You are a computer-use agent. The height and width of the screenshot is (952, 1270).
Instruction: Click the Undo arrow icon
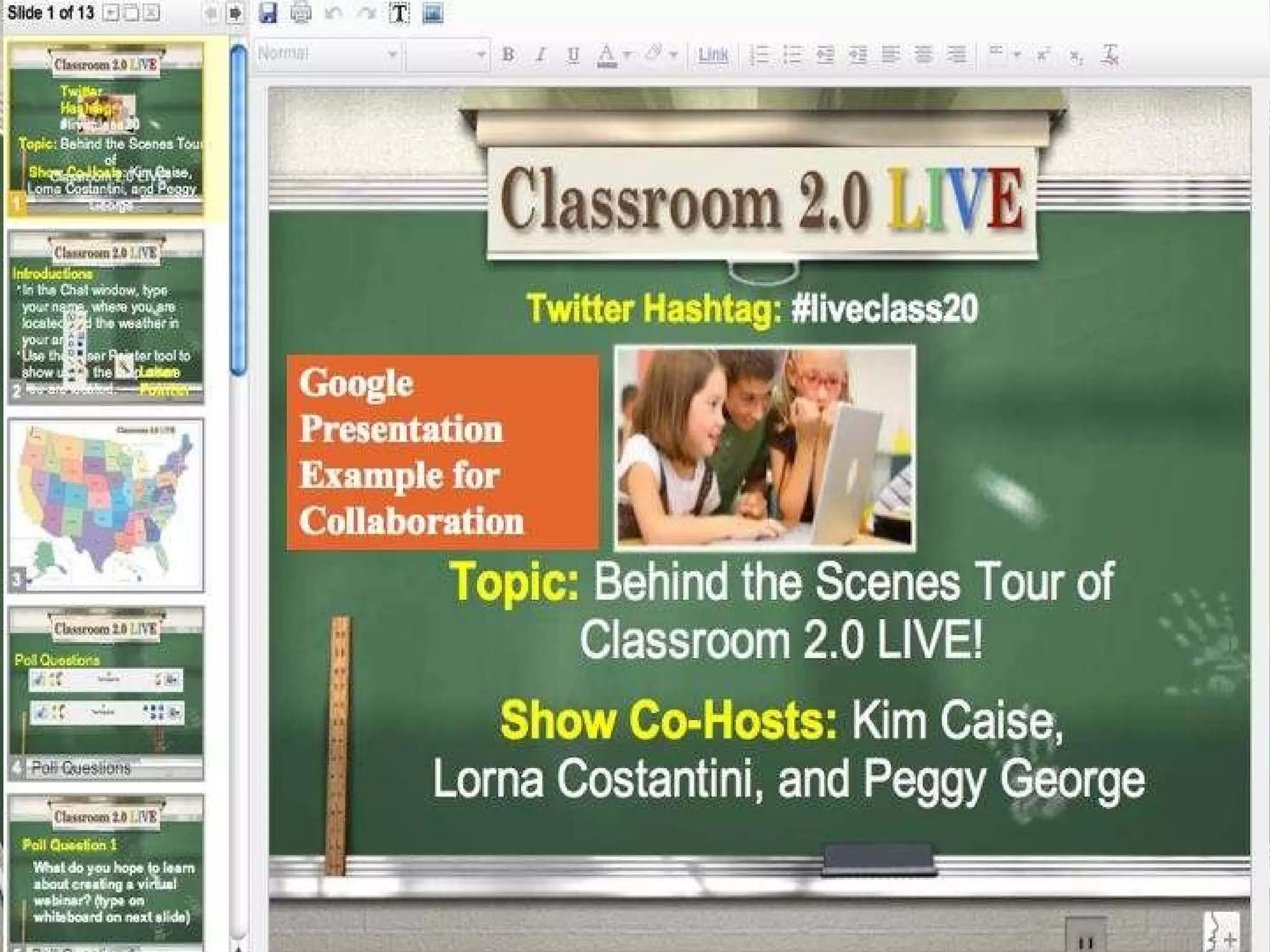click(334, 13)
